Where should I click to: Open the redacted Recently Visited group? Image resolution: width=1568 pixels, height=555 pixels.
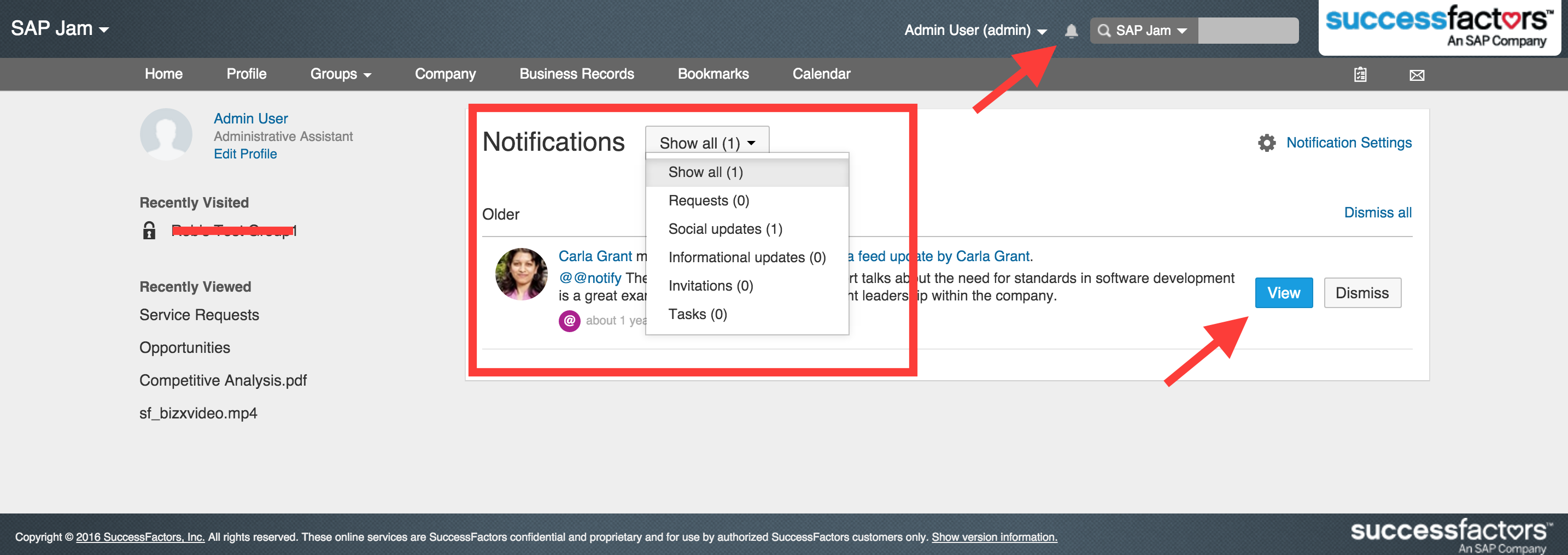point(235,231)
